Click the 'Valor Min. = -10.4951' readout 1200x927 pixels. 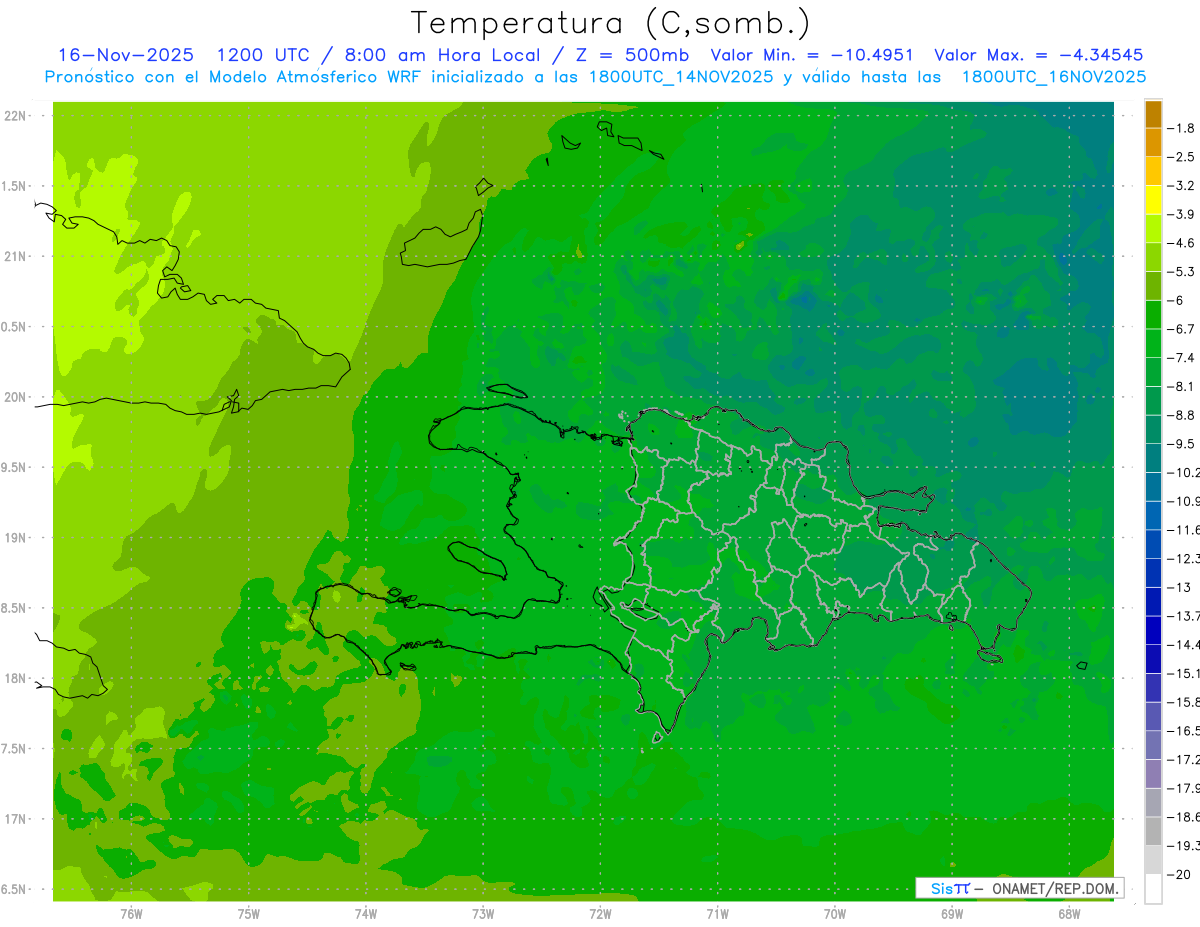tap(811, 55)
